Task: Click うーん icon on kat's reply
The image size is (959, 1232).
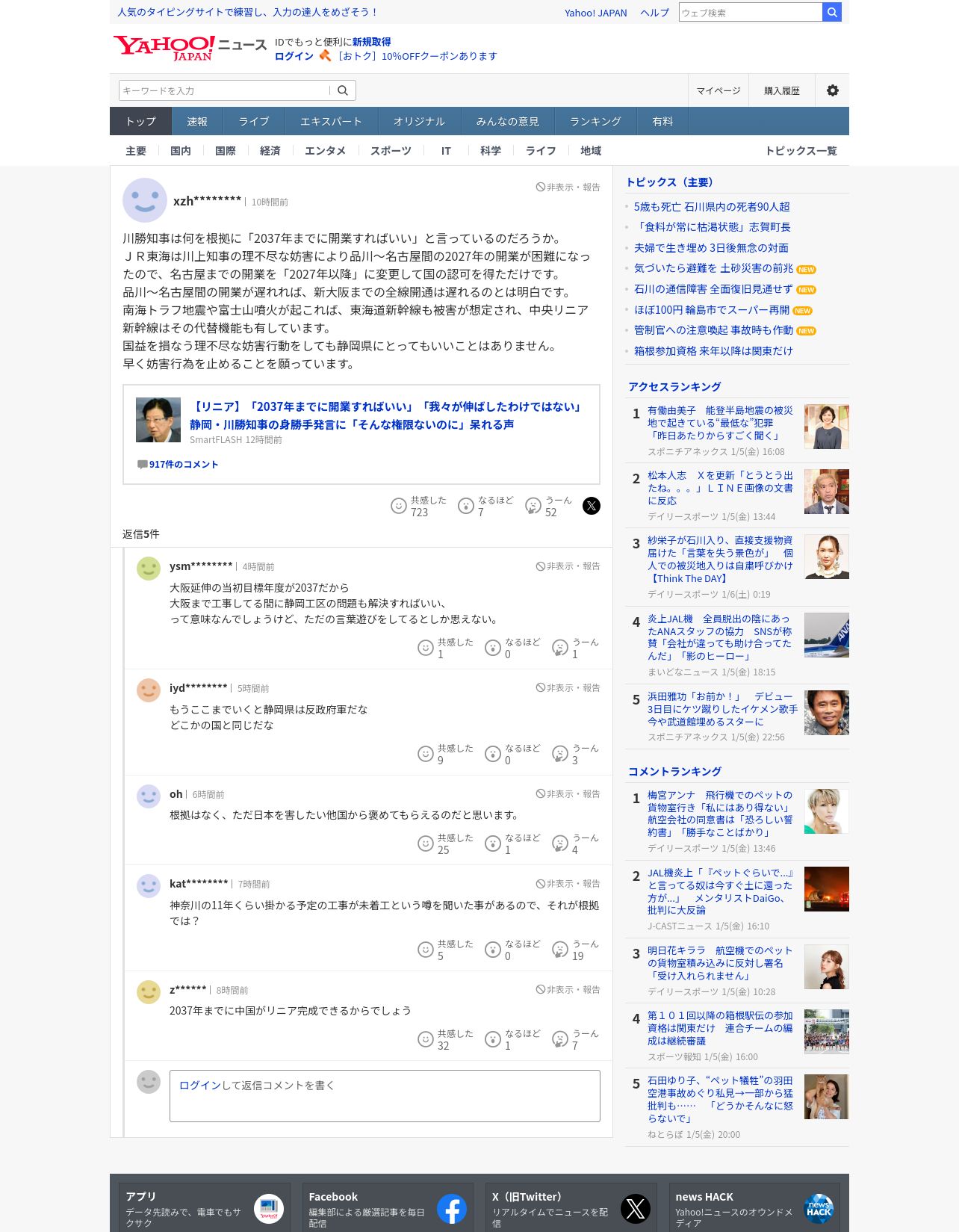Action: pyautogui.click(x=560, y=950)
